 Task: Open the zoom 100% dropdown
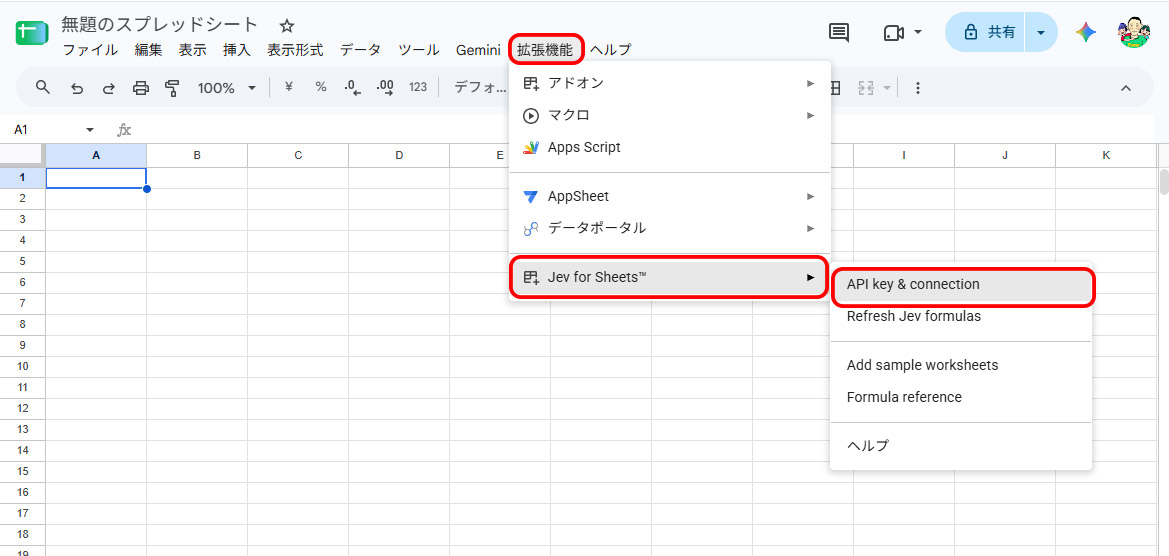[227, 88]
